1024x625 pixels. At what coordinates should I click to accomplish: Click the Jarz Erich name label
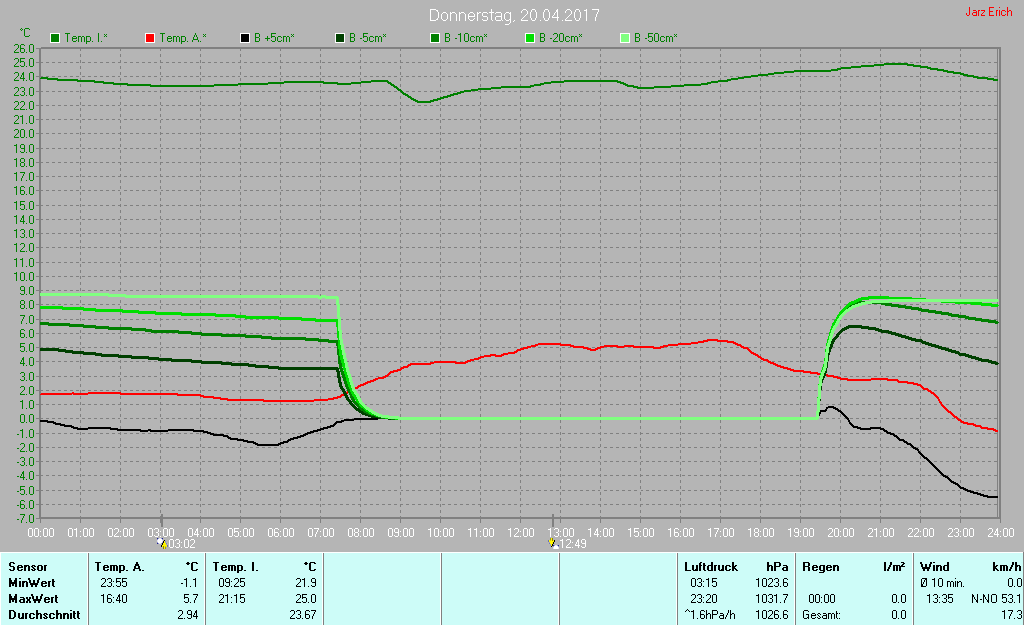pos(989,12)
